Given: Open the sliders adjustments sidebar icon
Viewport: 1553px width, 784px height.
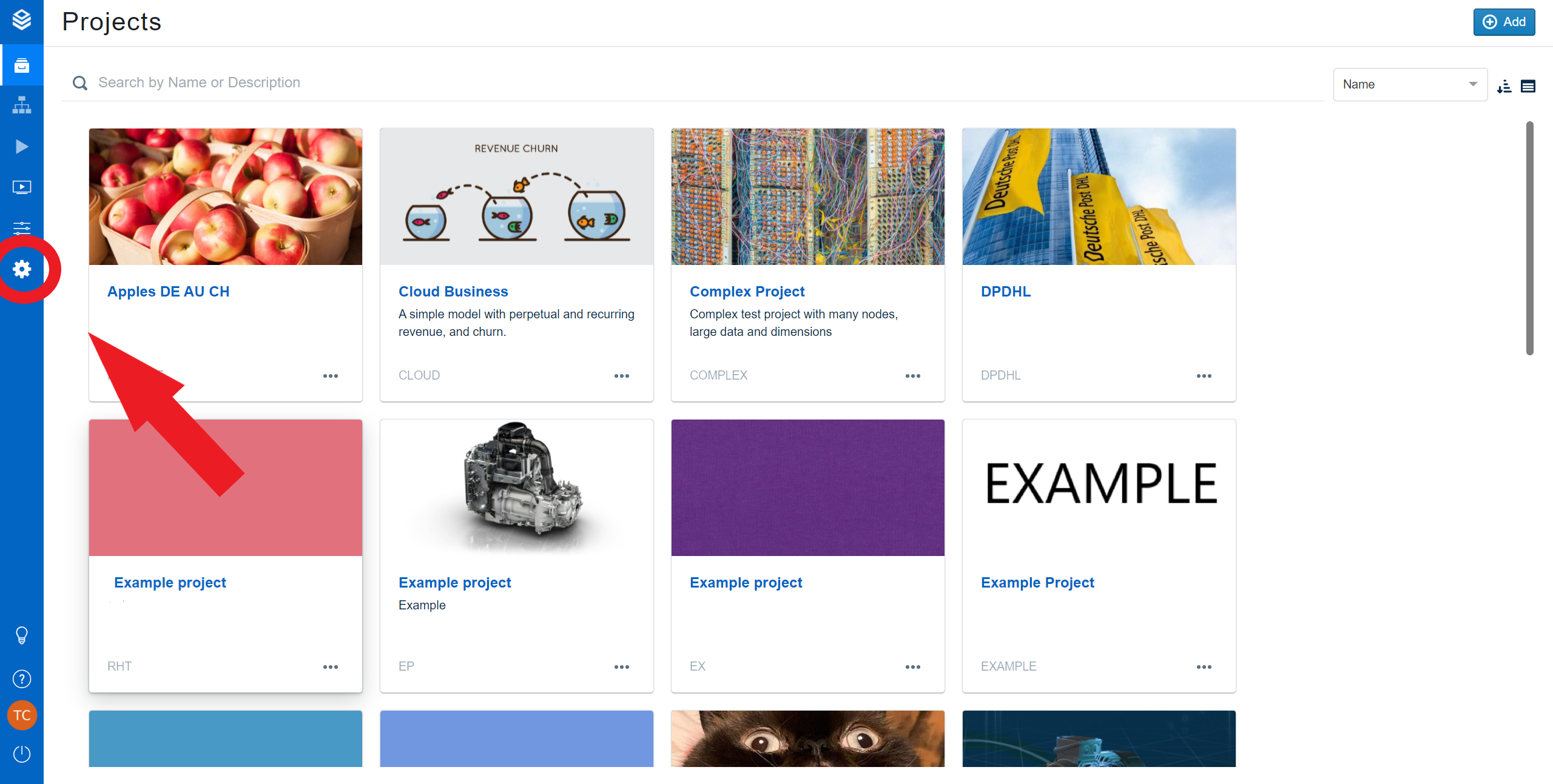Looking at the screenshot, I should tap(22, 228).
